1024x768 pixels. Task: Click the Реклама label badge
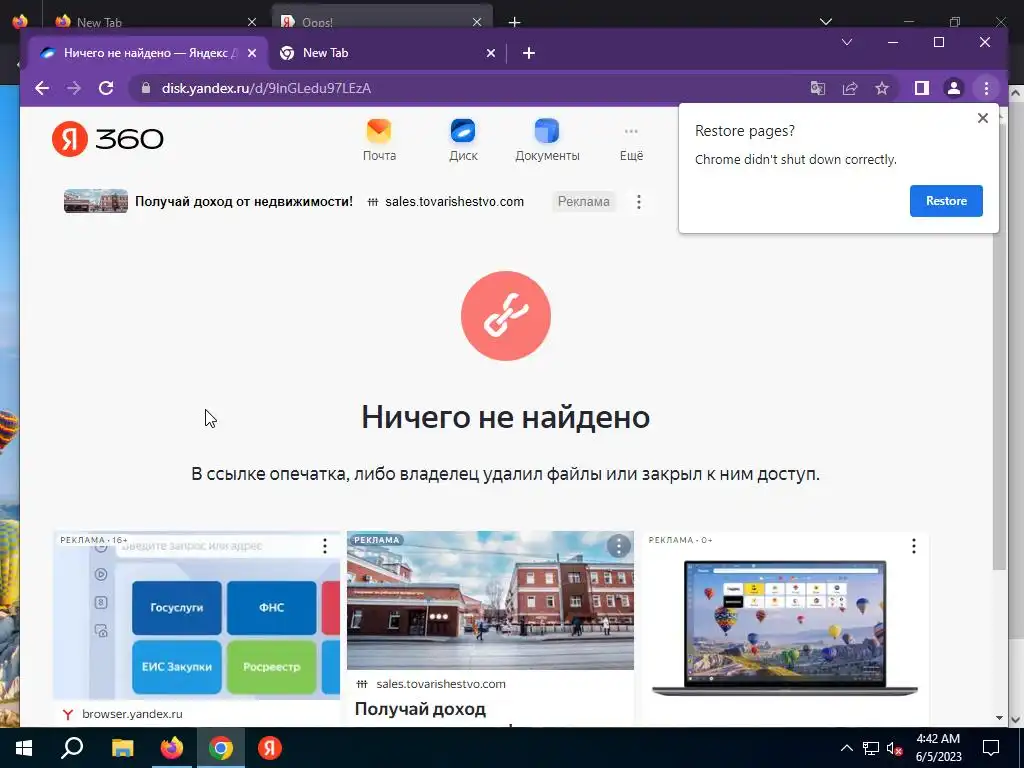[583, 201]
